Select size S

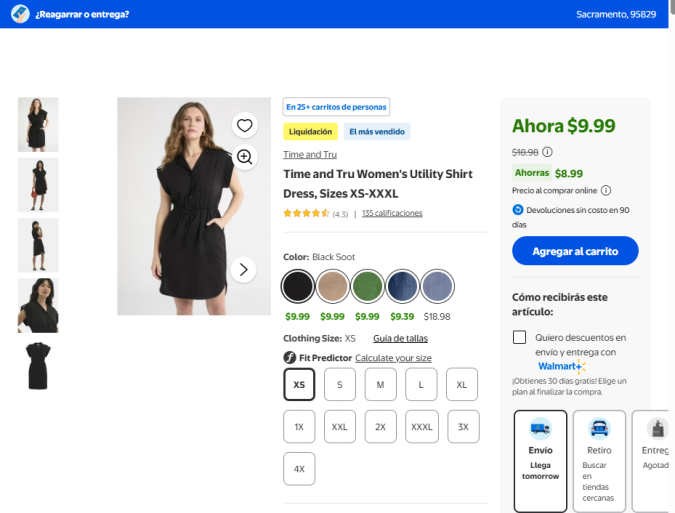[340, 384]
